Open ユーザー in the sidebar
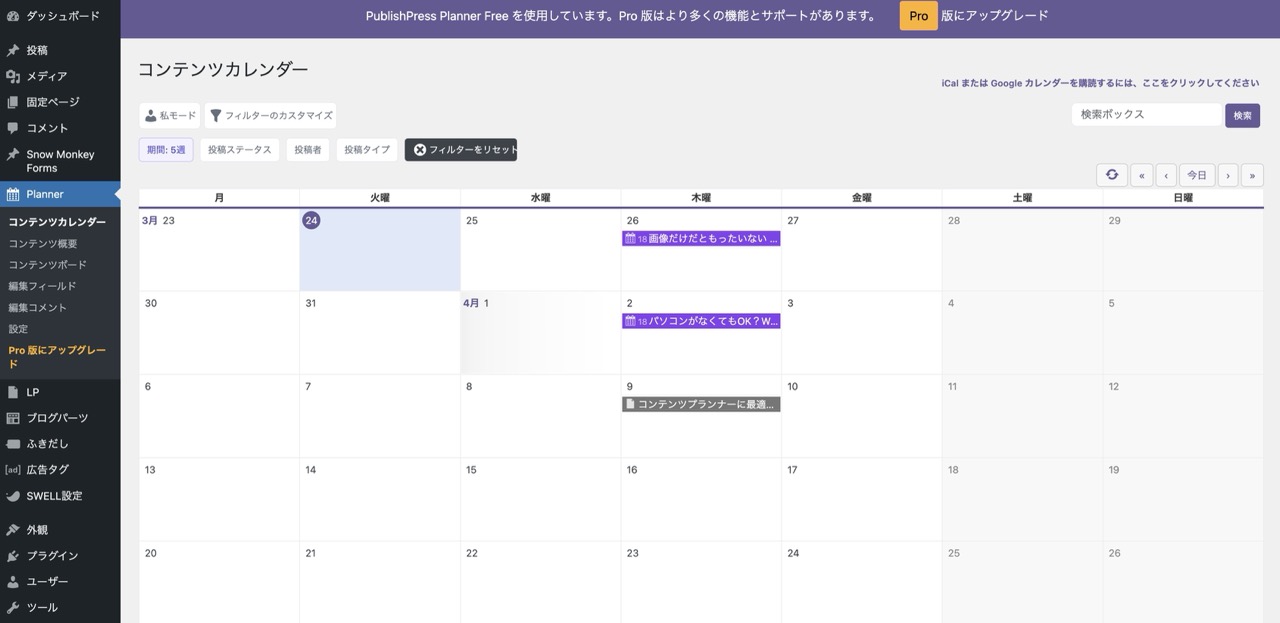 (x=47, y=582)
